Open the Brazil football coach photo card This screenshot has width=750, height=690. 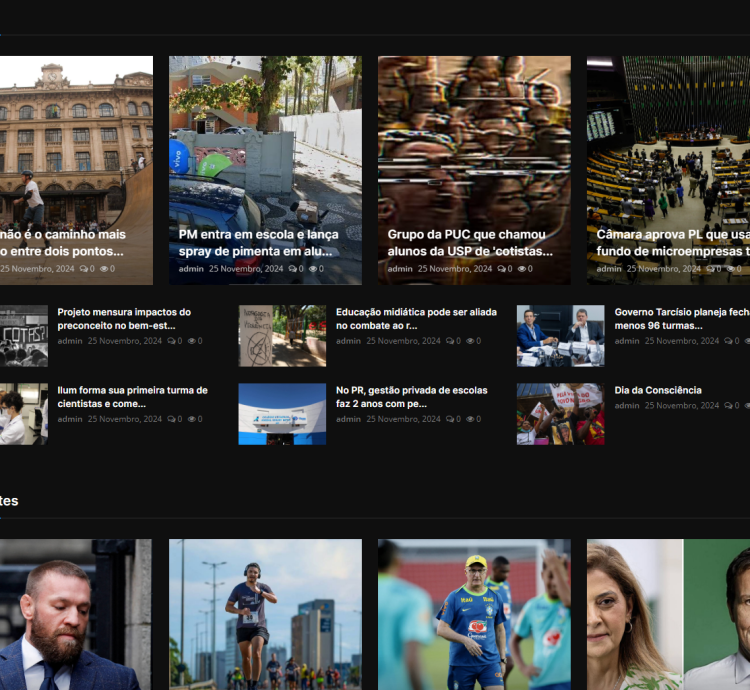tap(474, 614)
